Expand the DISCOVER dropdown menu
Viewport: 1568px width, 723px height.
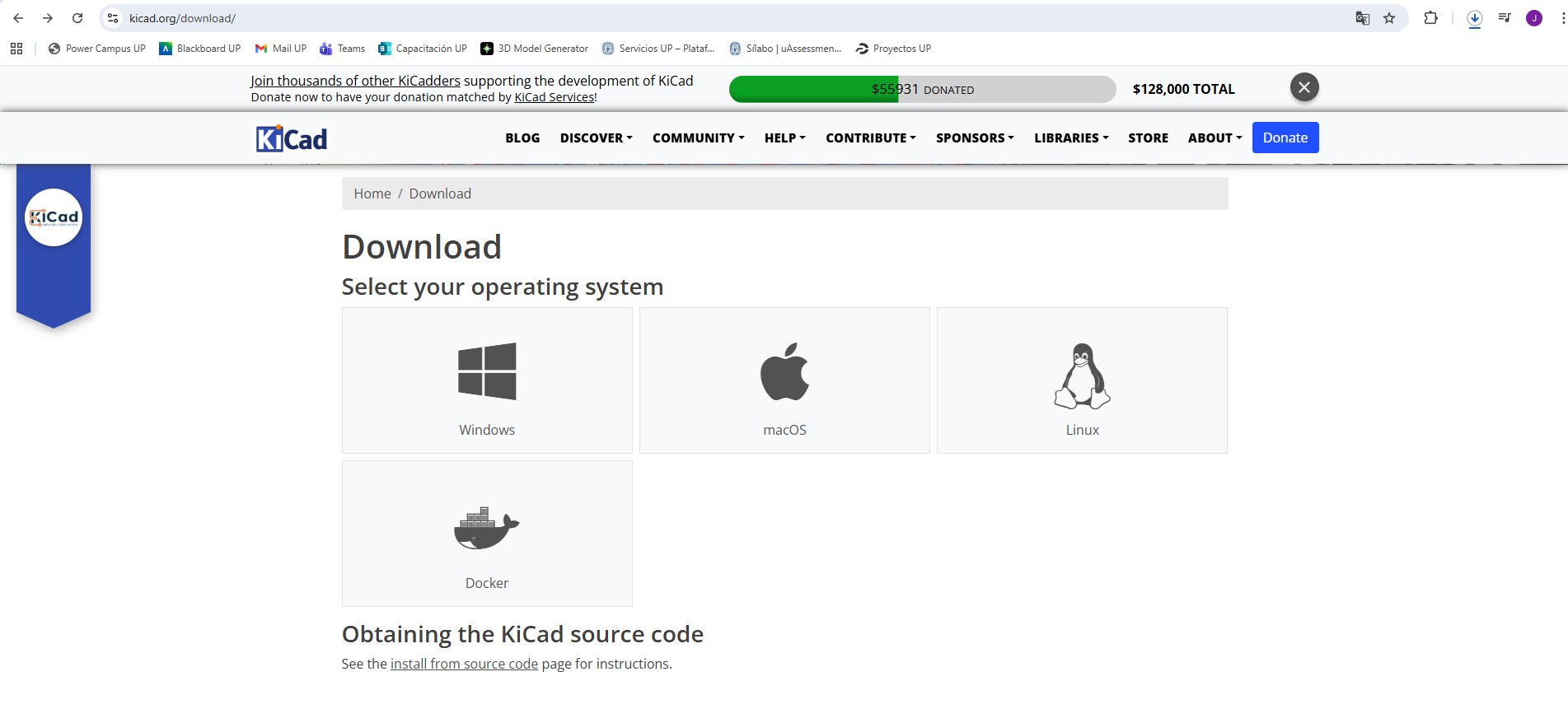(x=596, y=138)
